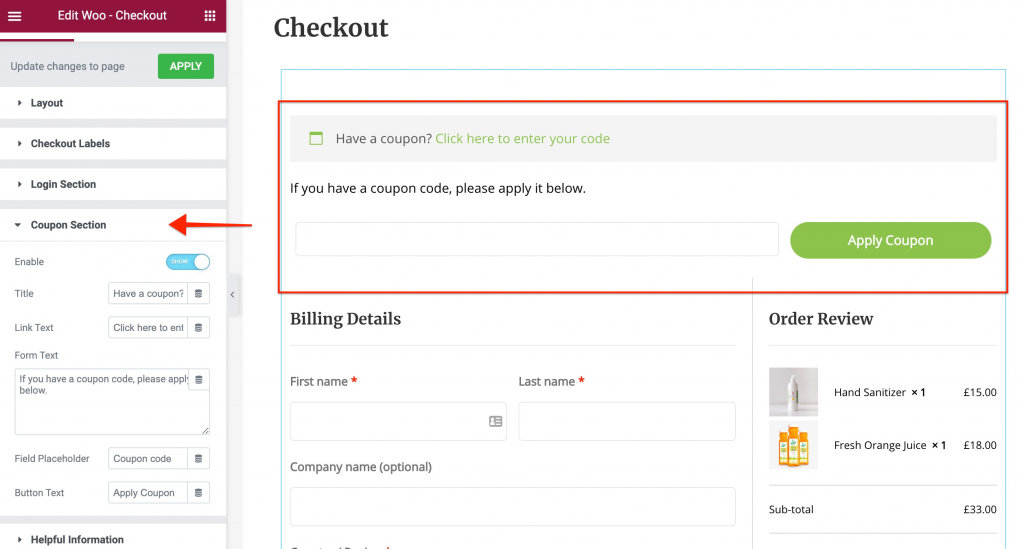
Task: Click the Apply Coupon button
Action: (x=890, y=240)
